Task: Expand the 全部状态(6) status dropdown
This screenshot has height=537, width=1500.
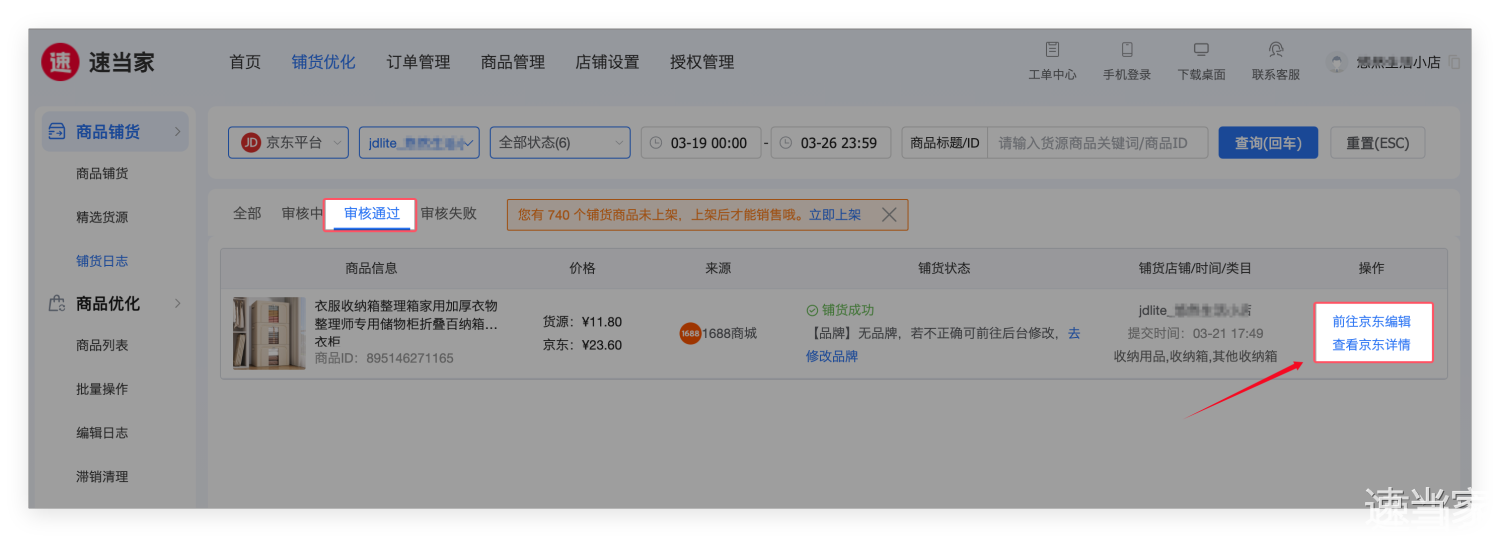Action: tap(559, 143)
